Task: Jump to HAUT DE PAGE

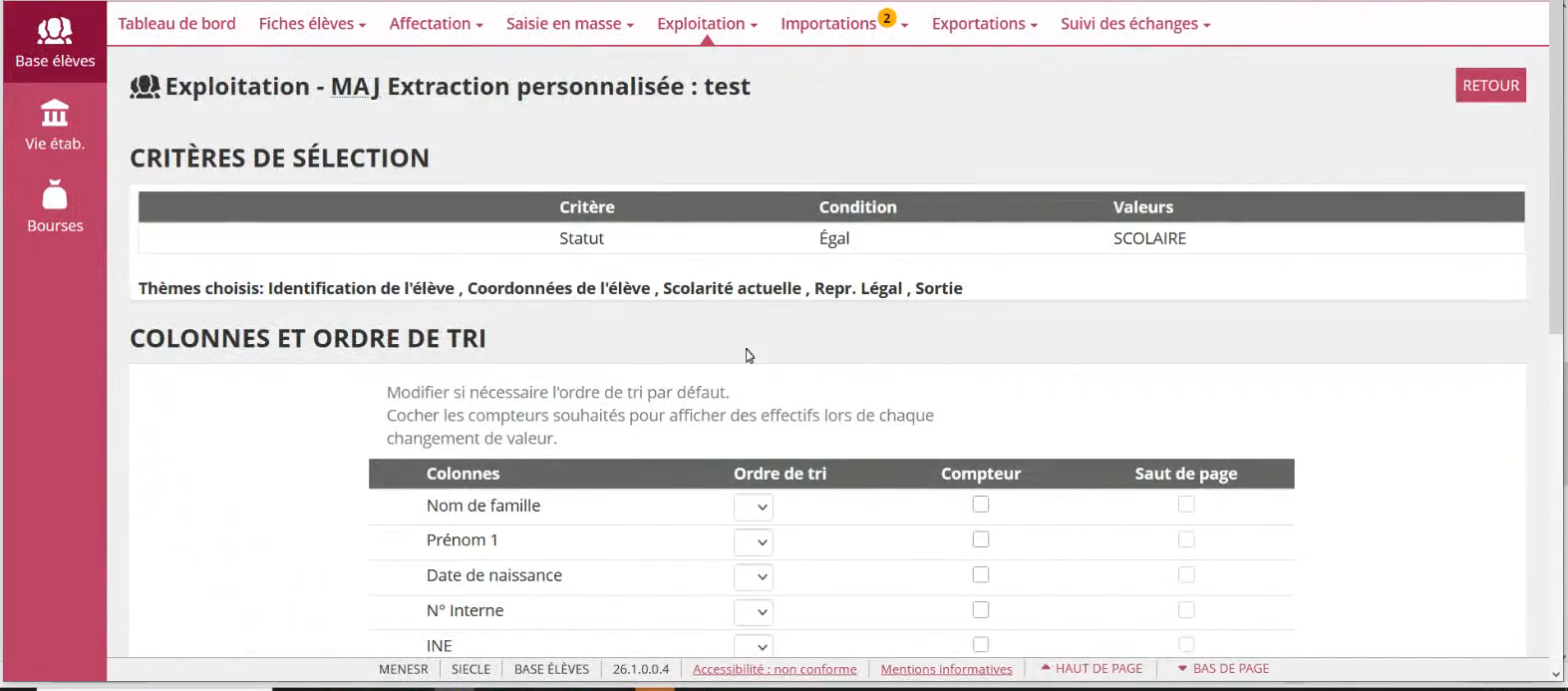Action: coord(1092,668)
